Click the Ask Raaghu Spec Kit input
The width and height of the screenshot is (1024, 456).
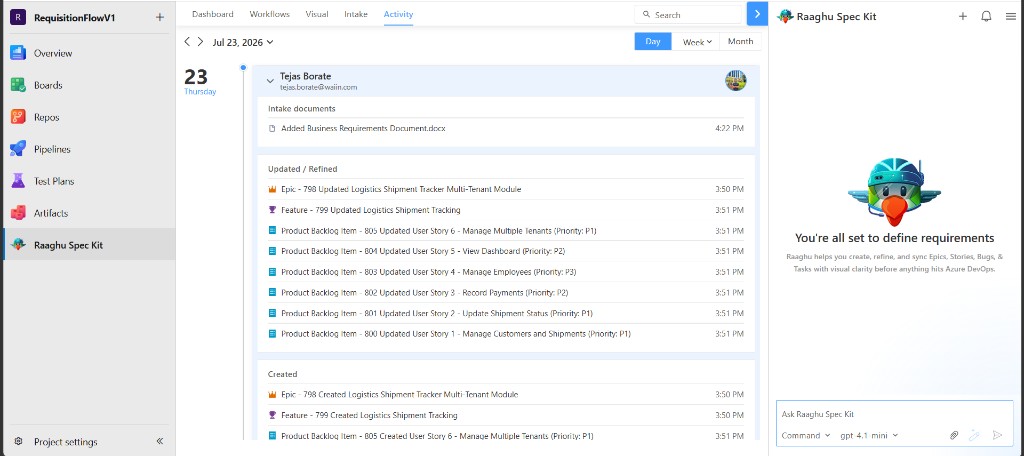click(x=895, y=414)
